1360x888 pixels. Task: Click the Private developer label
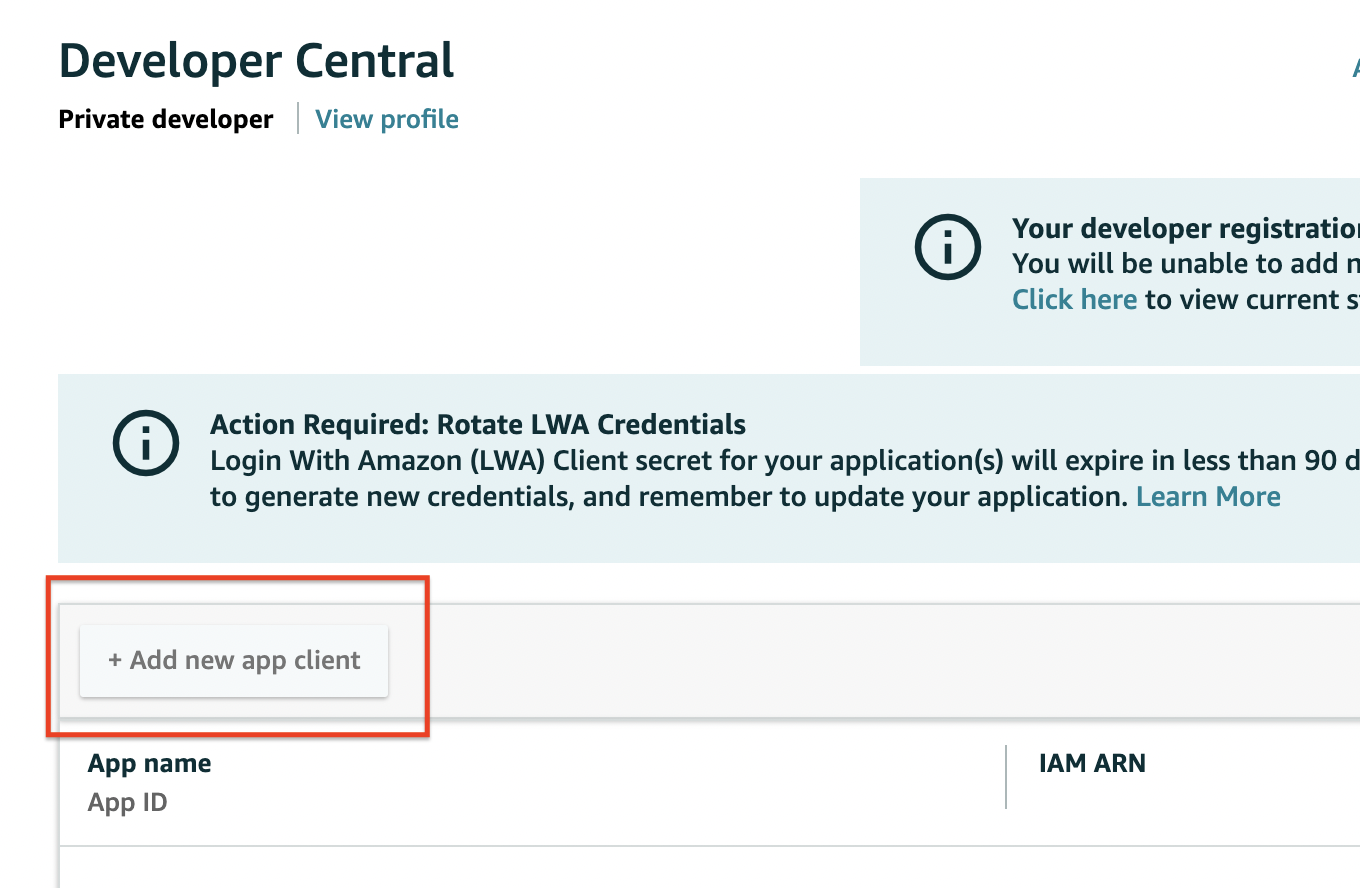click(x=166, y=119)
